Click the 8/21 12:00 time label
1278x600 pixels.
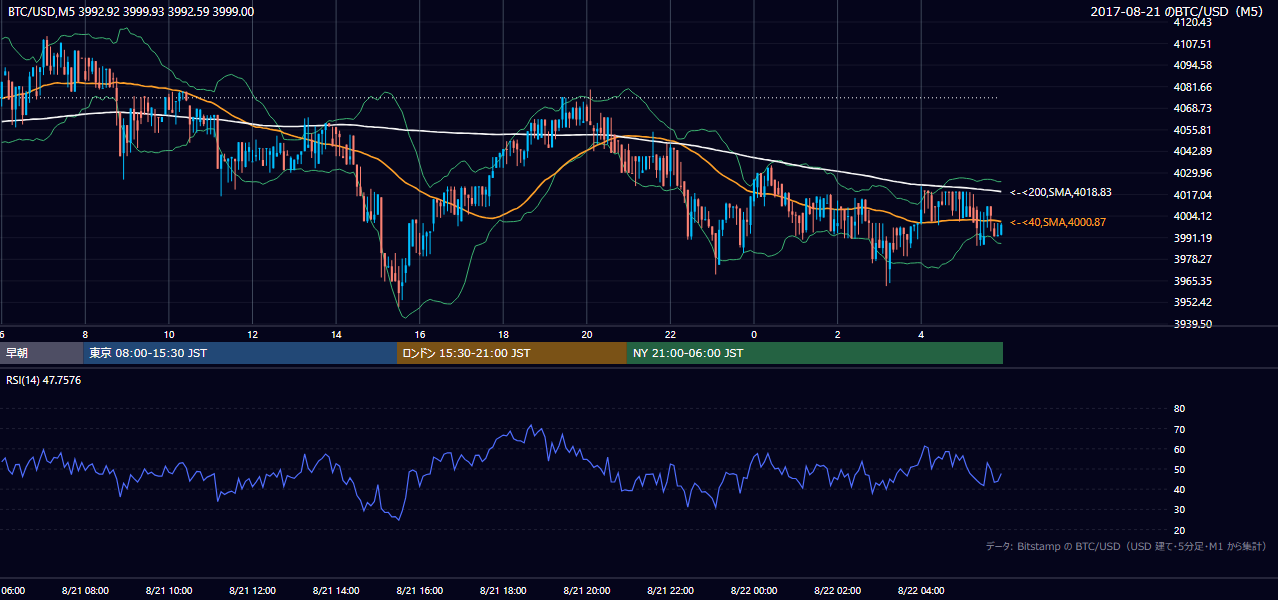pos(252,591)
